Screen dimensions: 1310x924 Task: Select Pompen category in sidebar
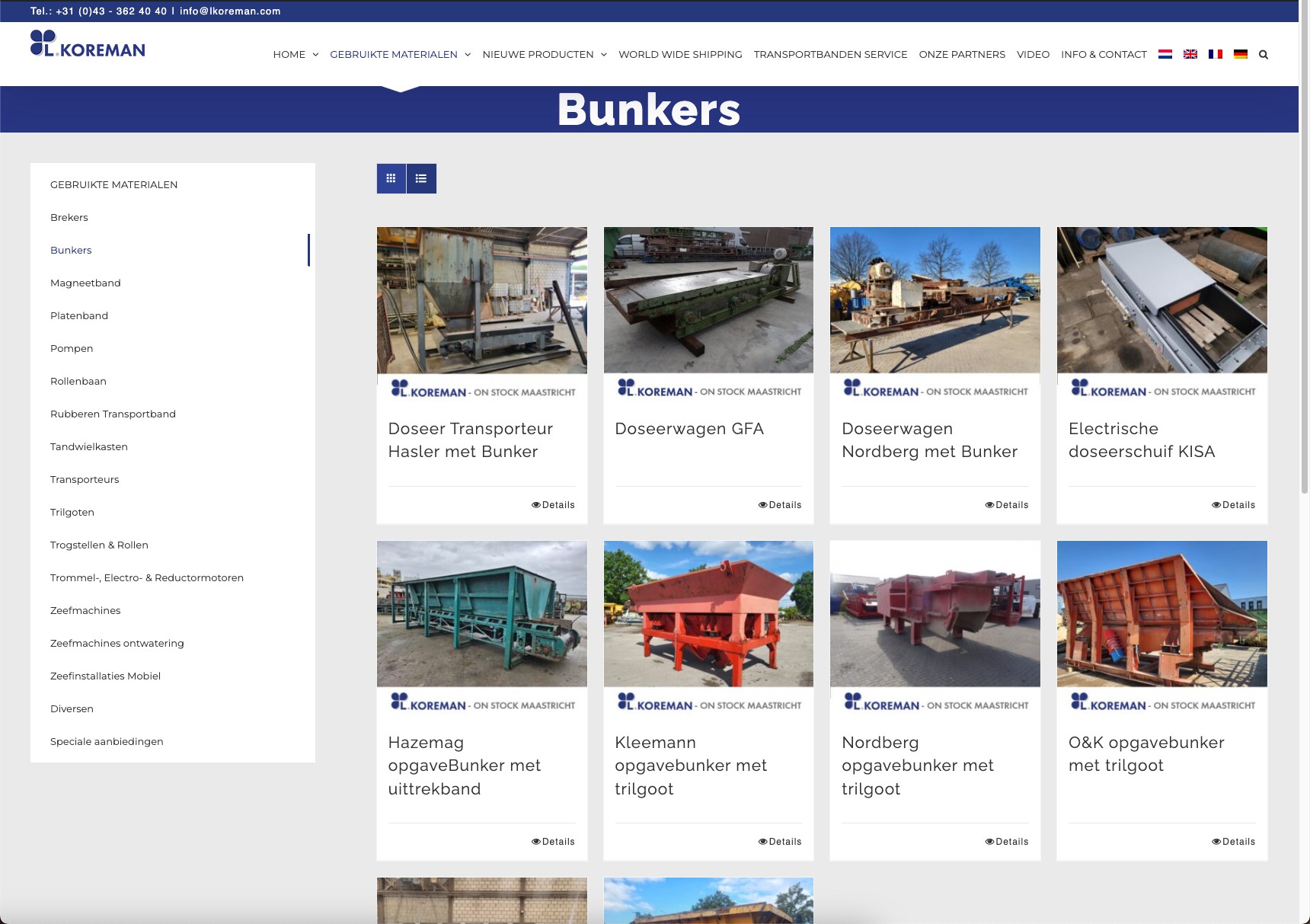(72, 348)
